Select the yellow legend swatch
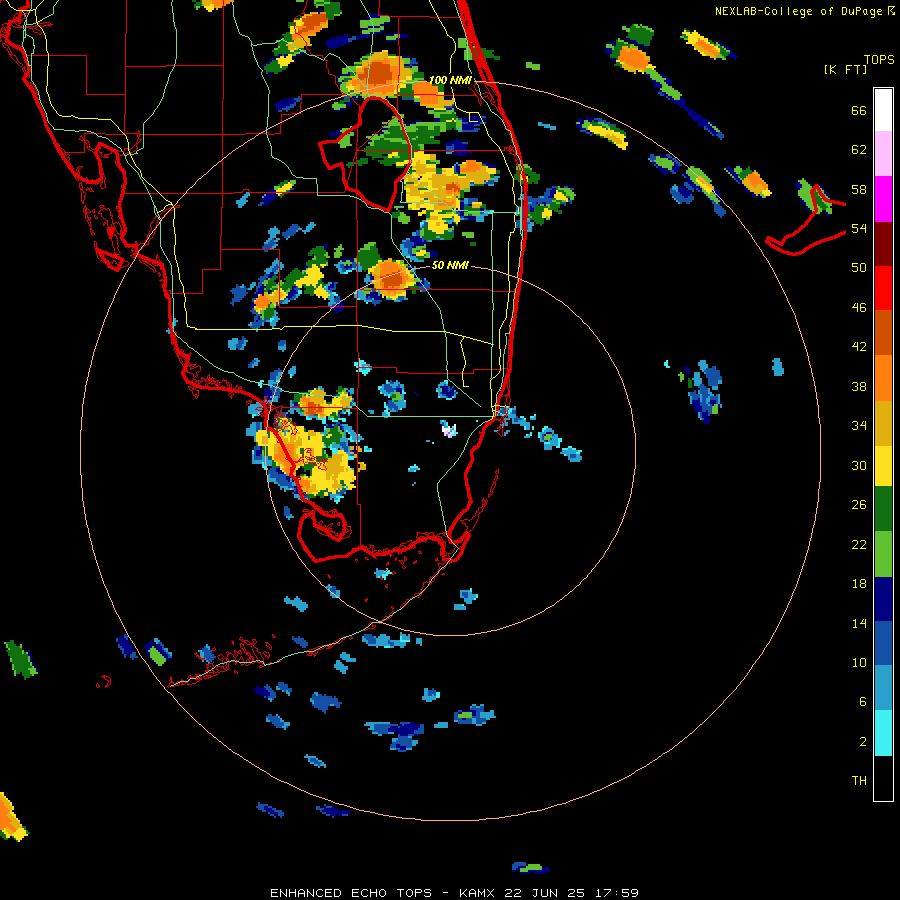The width and height of the screenshot is (900, 900). (883, 465)
